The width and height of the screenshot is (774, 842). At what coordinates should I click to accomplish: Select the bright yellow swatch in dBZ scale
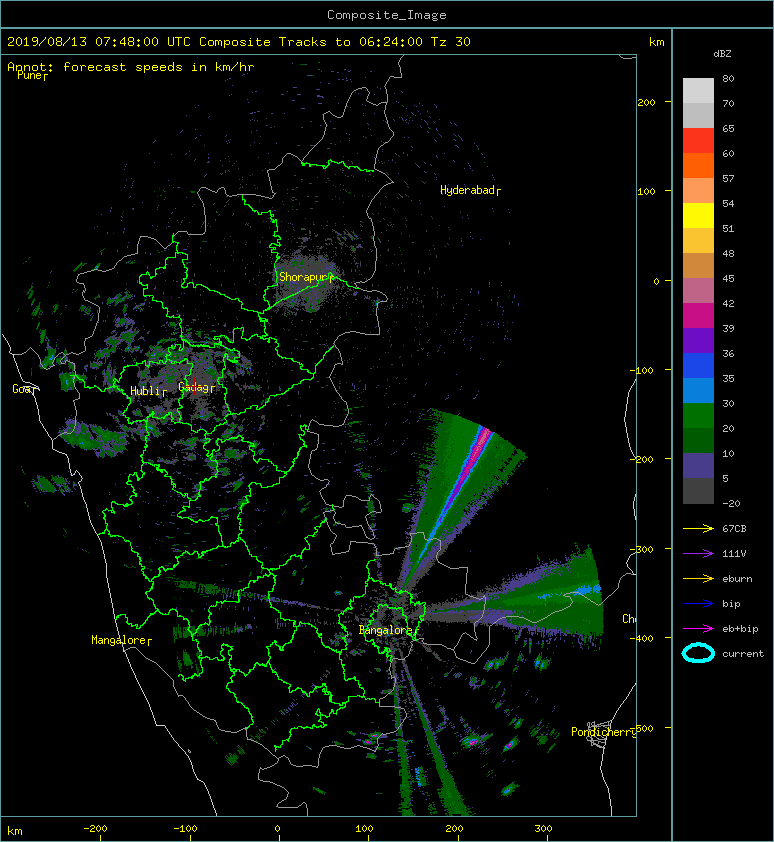click(x=698, y=216)
